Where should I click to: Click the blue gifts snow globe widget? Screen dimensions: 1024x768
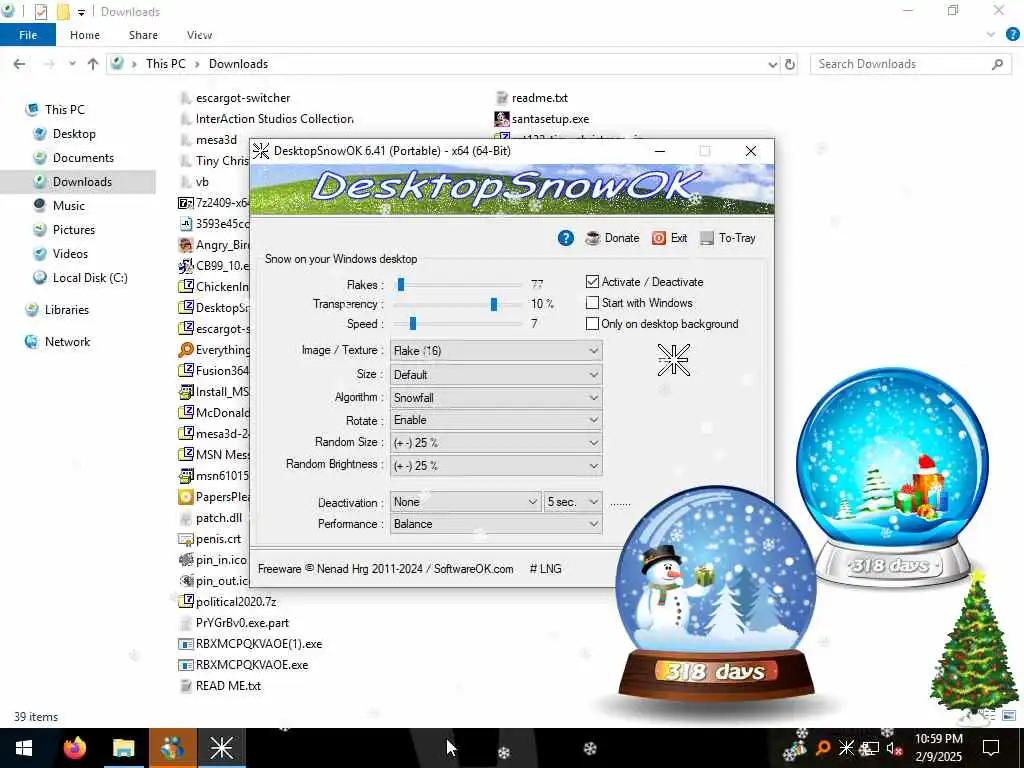(x=893, y=475)
